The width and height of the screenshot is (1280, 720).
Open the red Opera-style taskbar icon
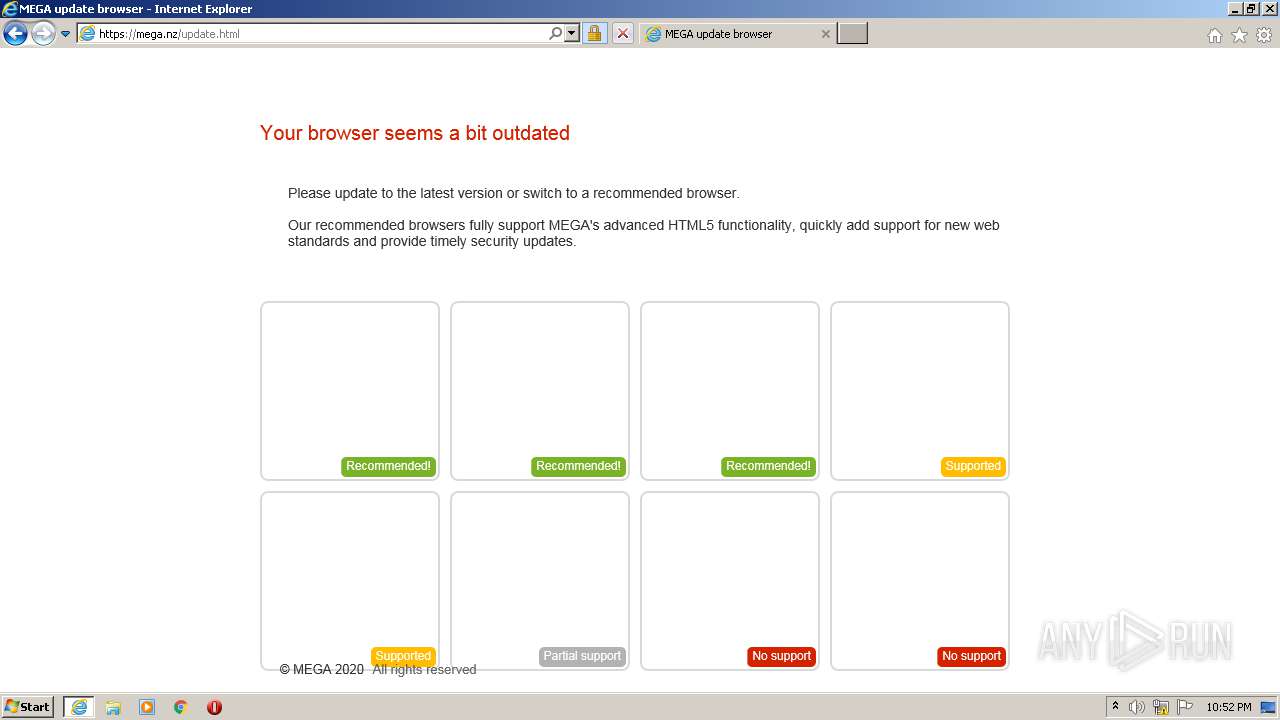tap(214, 707)
